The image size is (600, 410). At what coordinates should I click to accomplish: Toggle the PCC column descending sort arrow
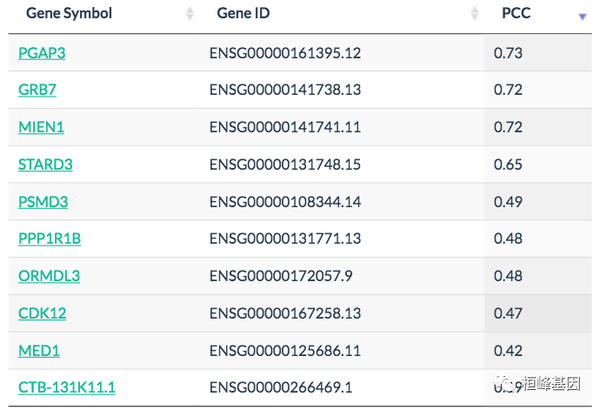582,16
